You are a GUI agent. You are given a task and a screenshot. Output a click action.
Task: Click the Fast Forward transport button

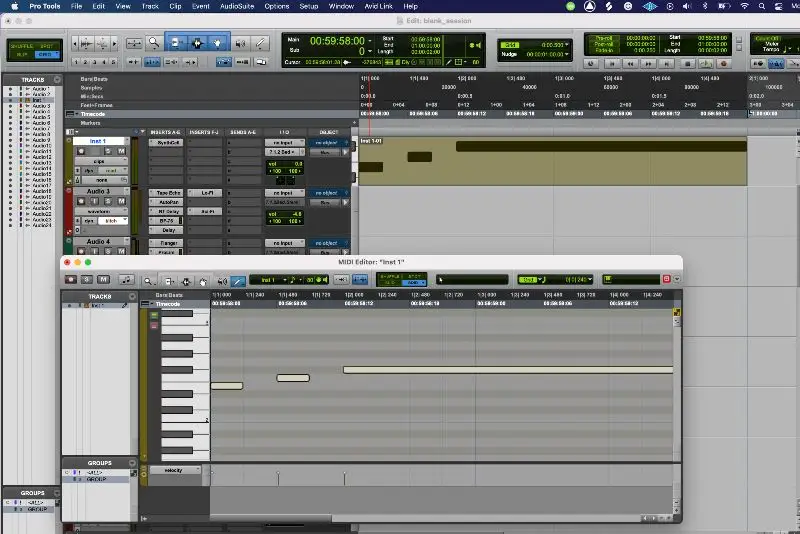648,64
